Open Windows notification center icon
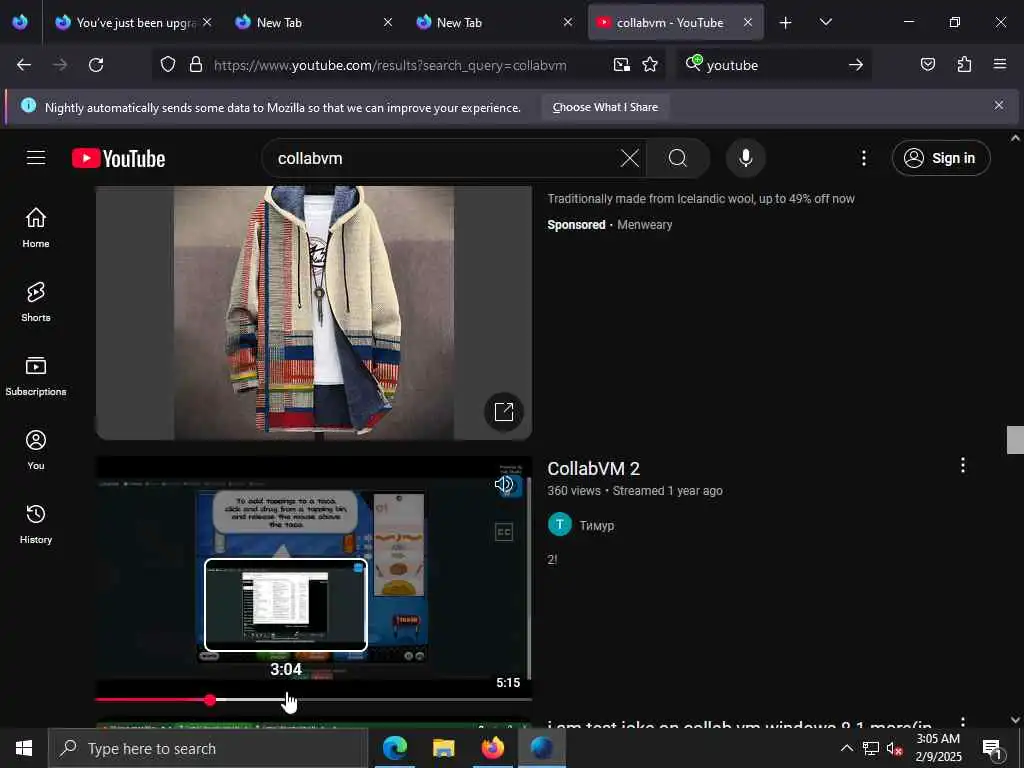 coord(992,748)
